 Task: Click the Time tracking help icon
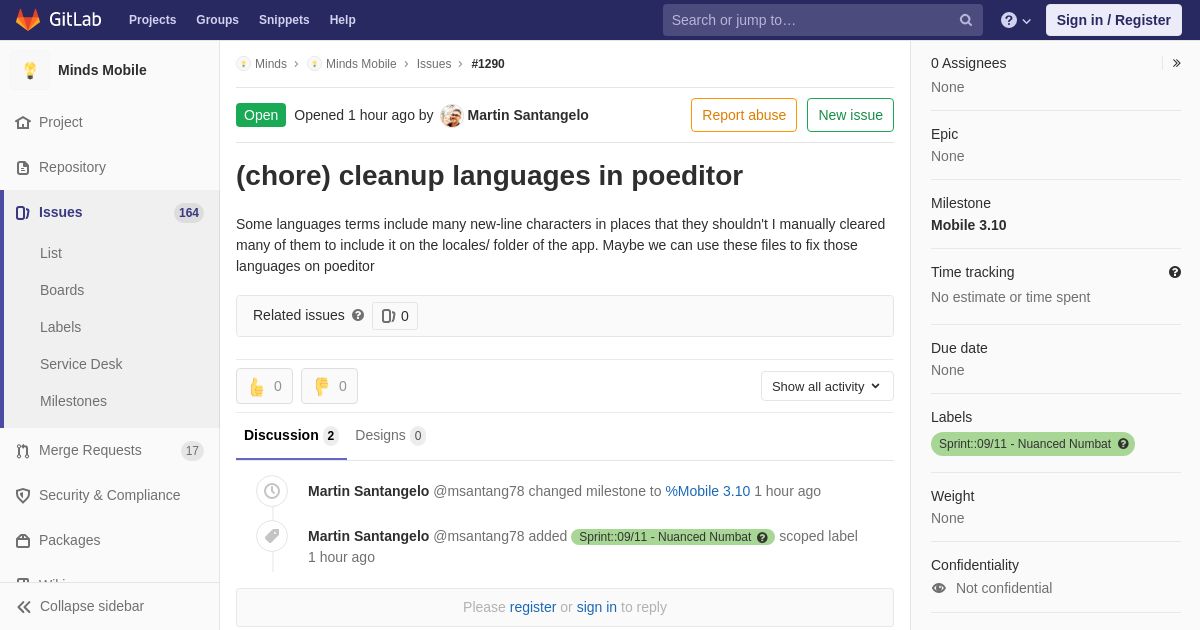point(1175,272)
